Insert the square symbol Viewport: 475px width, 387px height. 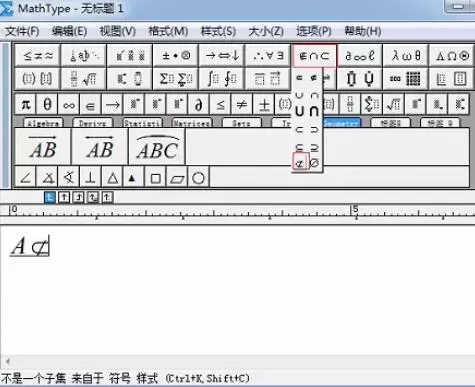pyautogui.click(x=155, y=177)
